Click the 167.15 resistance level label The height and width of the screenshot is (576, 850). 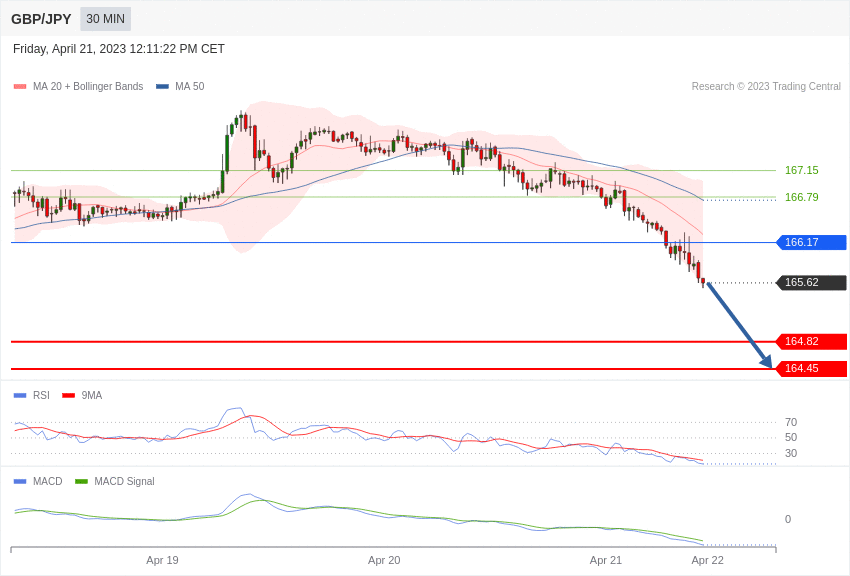pyautogui.click(x=802, y=170)
